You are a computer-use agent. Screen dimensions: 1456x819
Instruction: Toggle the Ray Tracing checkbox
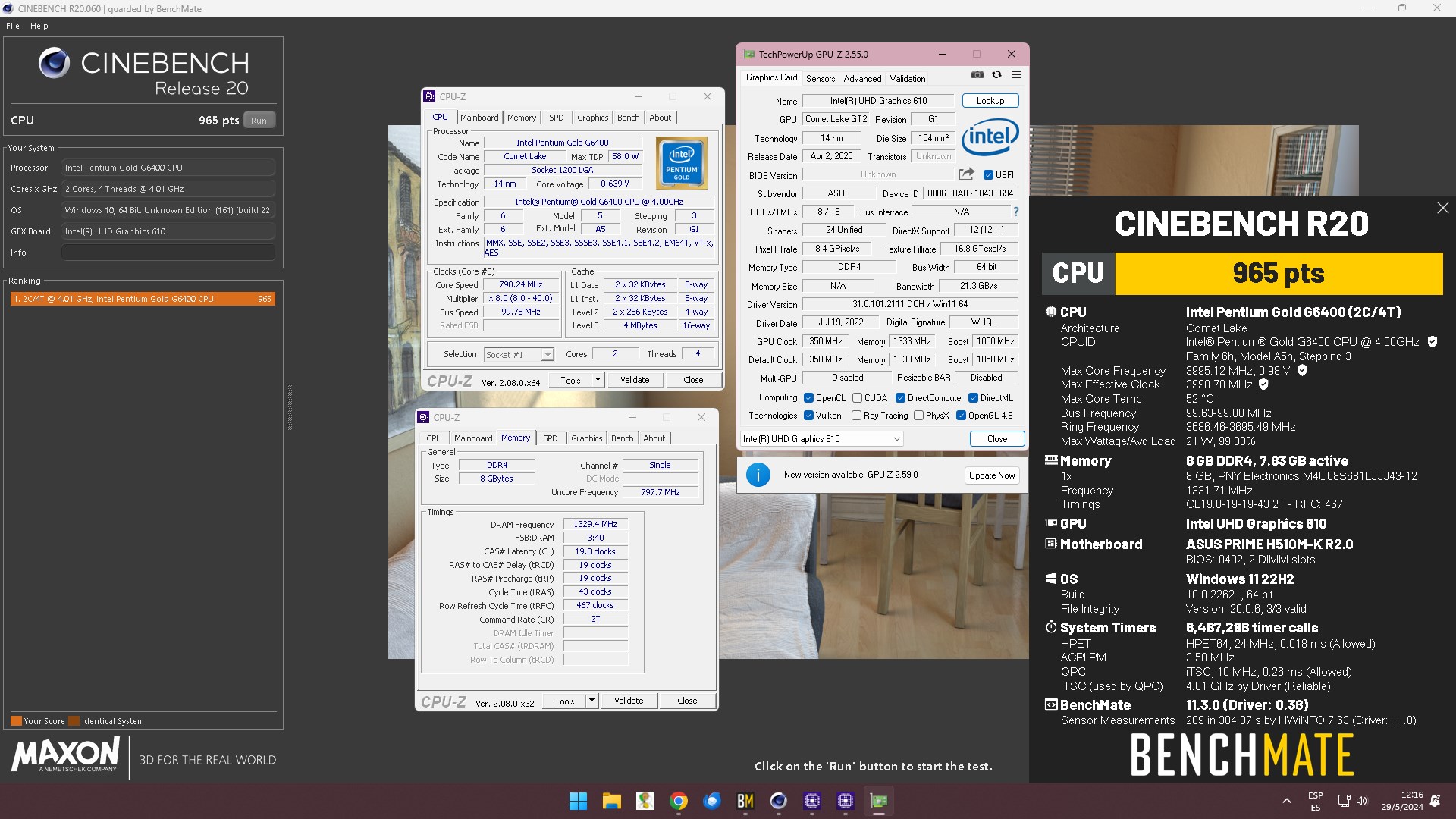tap(856, 416)
